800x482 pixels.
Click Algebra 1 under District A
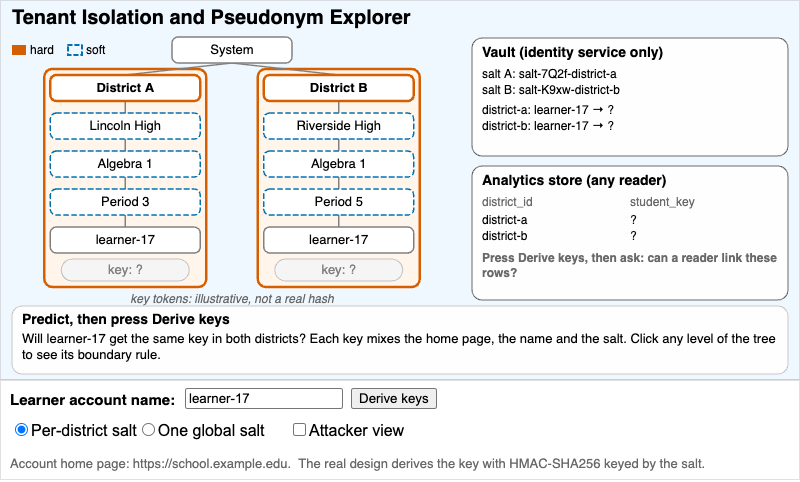[x=125, y=164]
